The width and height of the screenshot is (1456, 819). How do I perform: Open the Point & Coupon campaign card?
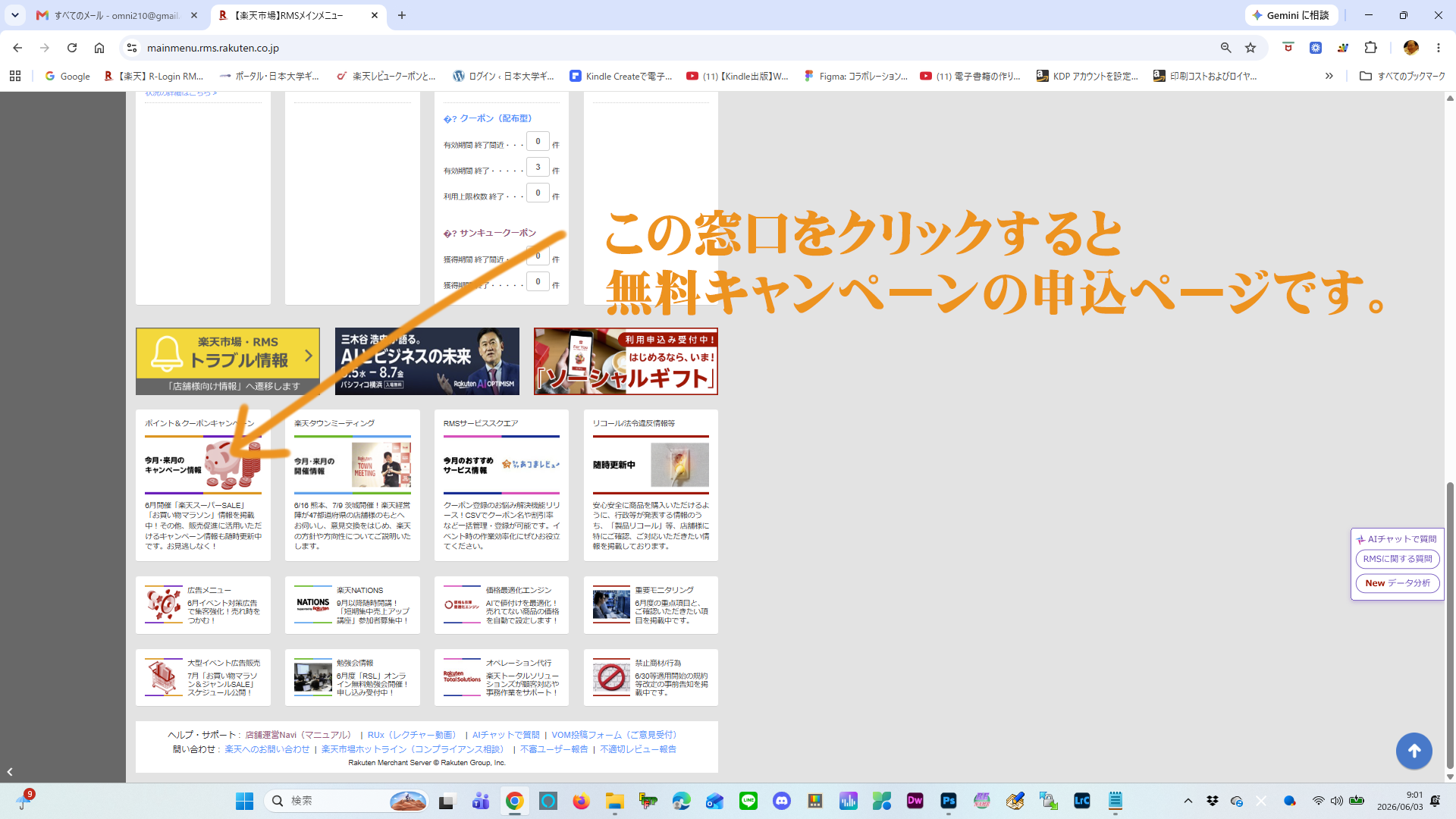203,485
